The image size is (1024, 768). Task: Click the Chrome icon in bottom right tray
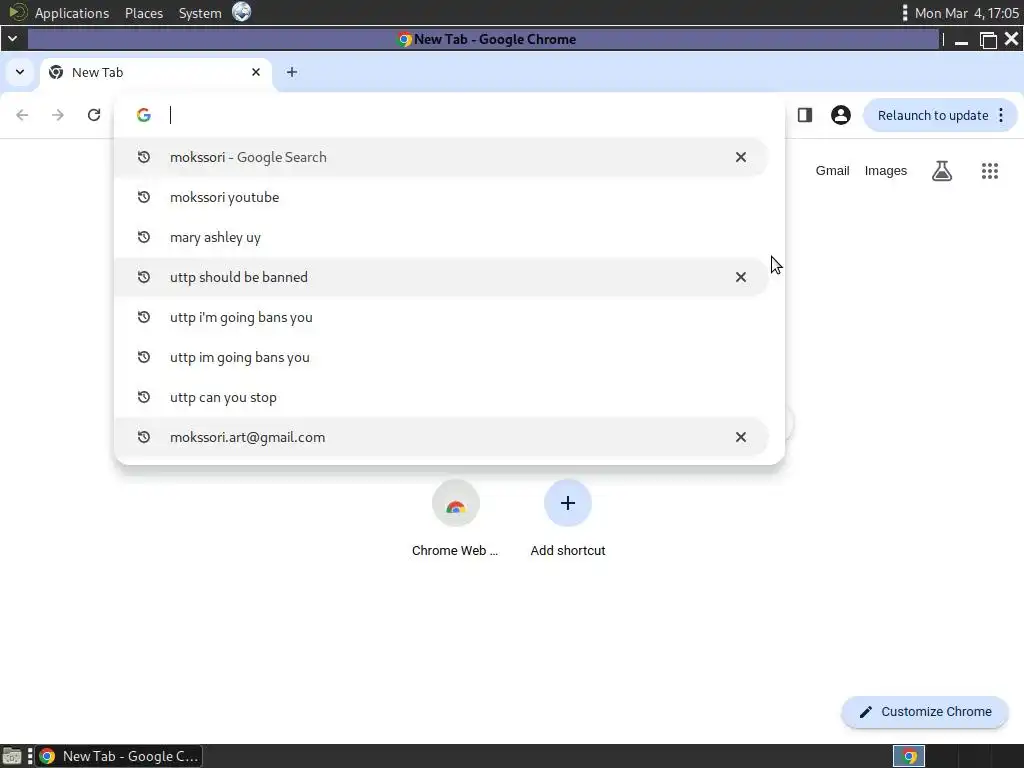908,756
